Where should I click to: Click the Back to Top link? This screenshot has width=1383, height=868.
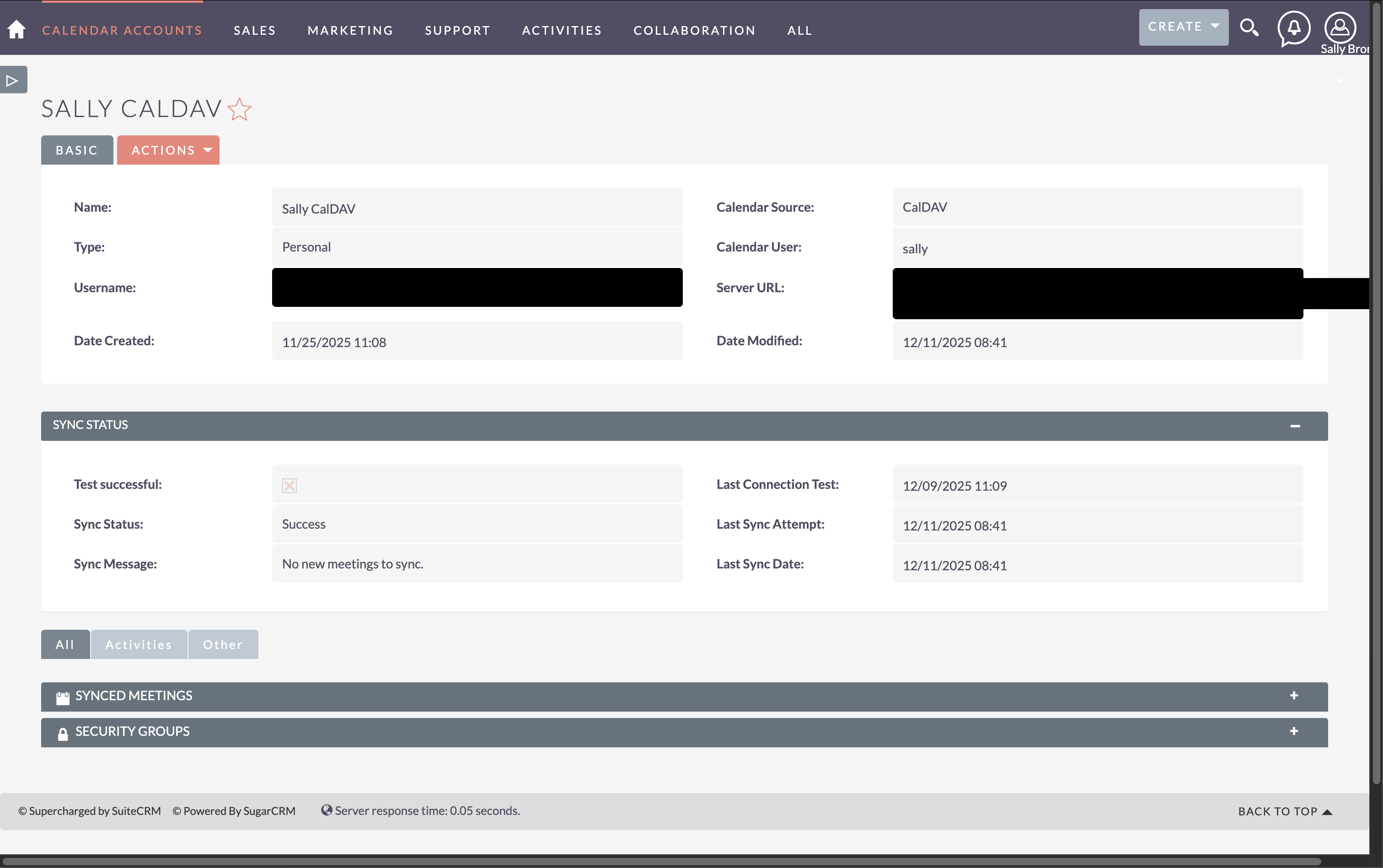(1284, 810)
